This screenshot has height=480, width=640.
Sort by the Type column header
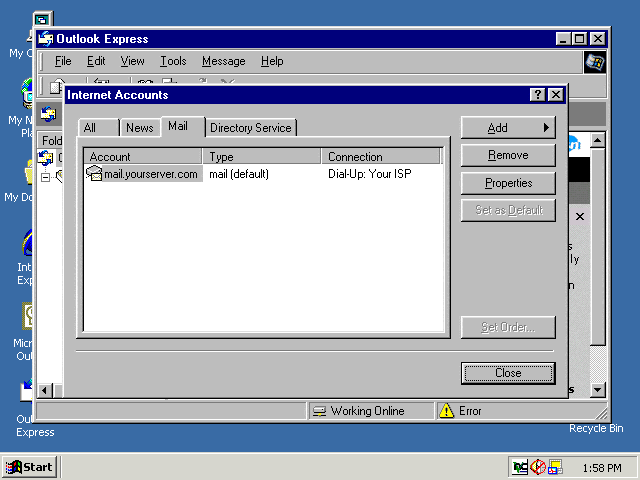[x=262, y=157]
